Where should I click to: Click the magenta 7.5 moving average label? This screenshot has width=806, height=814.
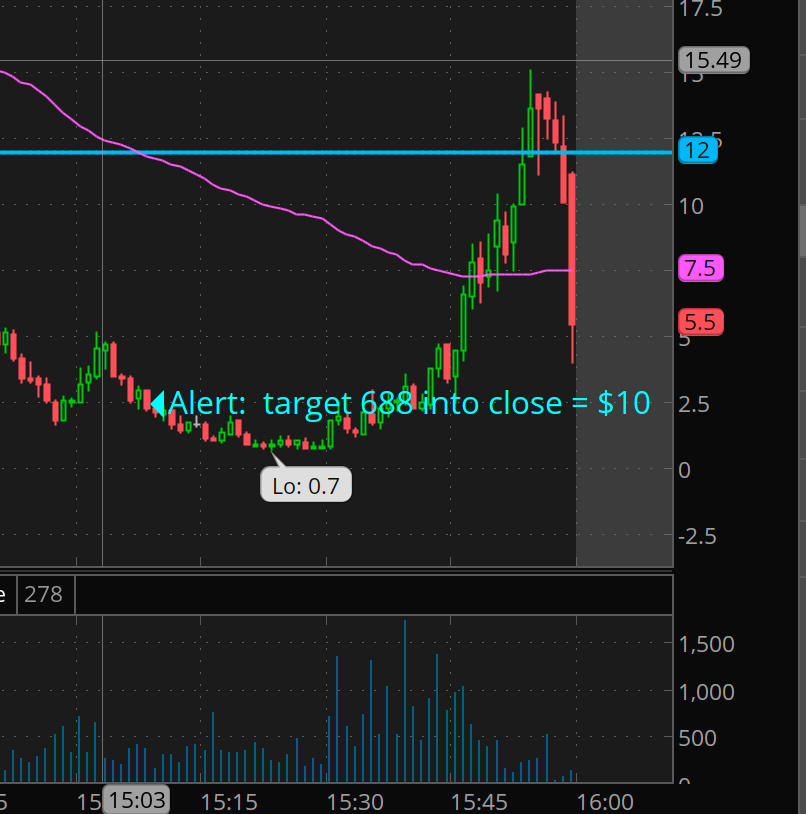(701, 268)
